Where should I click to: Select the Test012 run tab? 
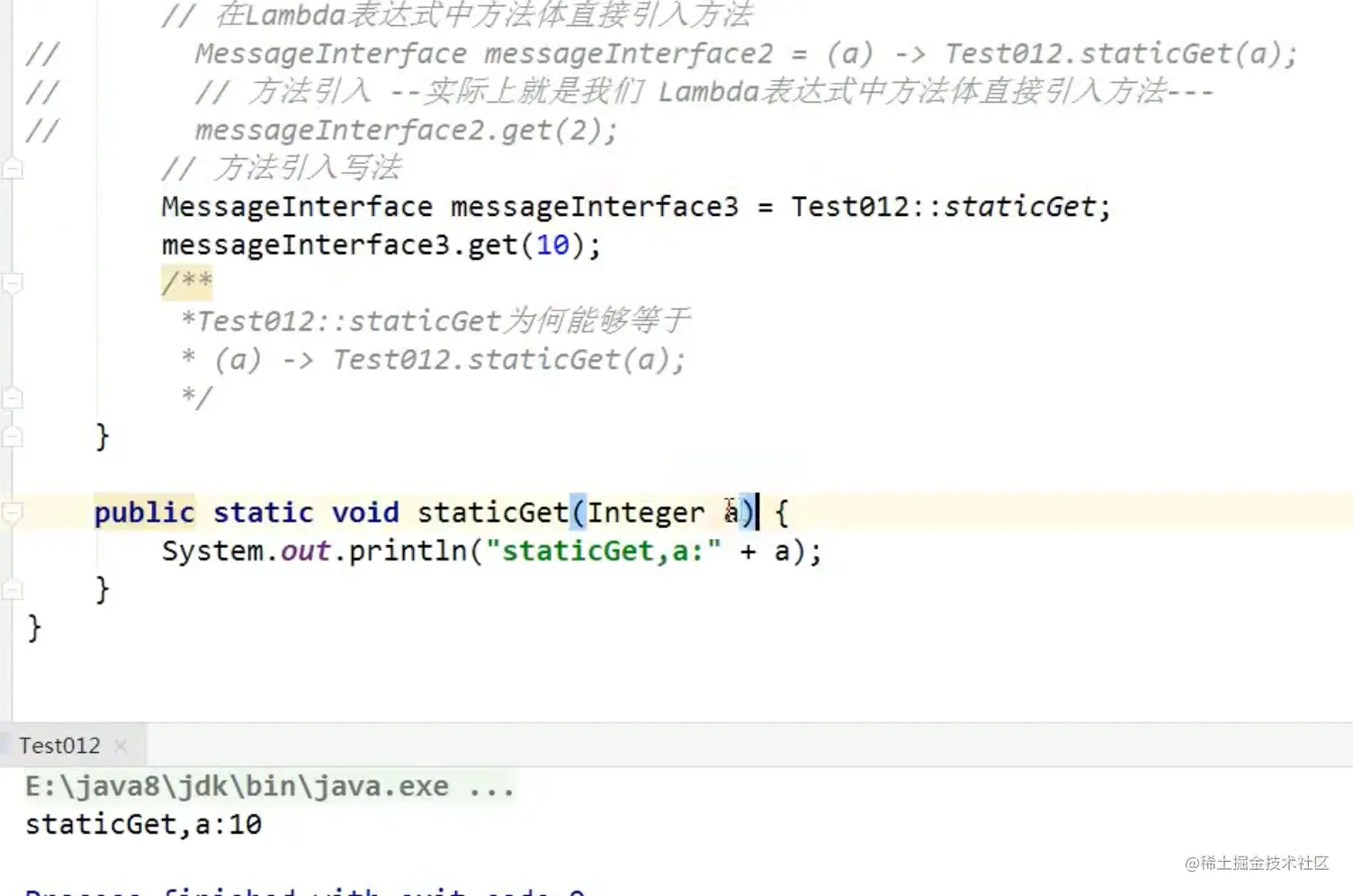(59, 746)
